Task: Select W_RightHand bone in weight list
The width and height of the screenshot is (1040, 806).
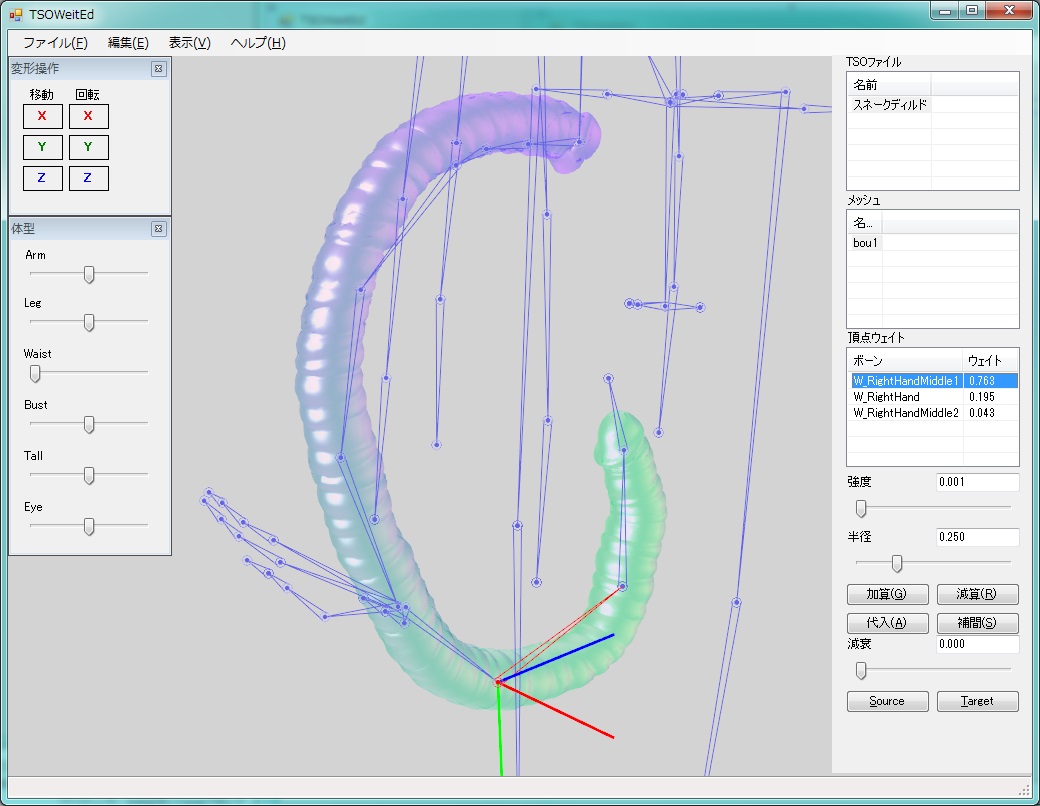Action: click(x=886, y=397)
